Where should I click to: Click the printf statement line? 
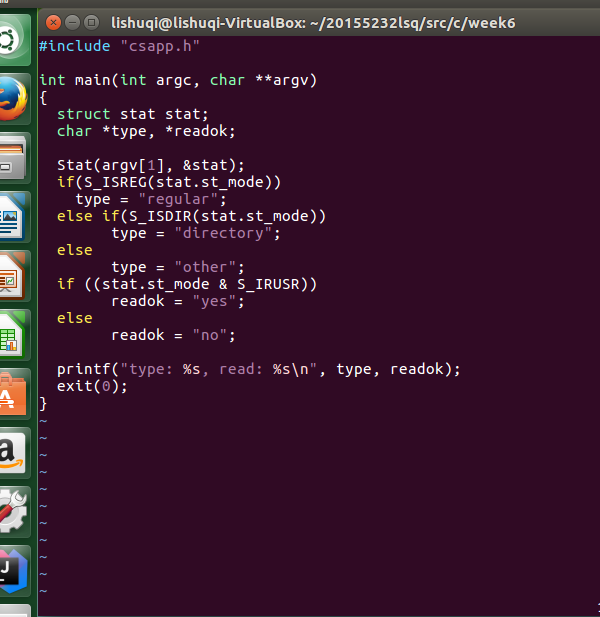click(258, 369)
